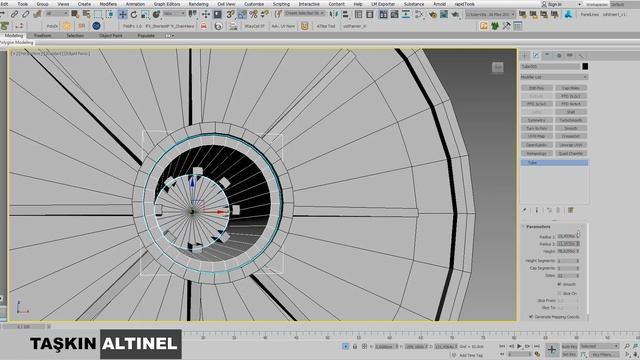Apply the Shell modifier button
Screen dimensions: 640x360
click(x=571, y=112)
